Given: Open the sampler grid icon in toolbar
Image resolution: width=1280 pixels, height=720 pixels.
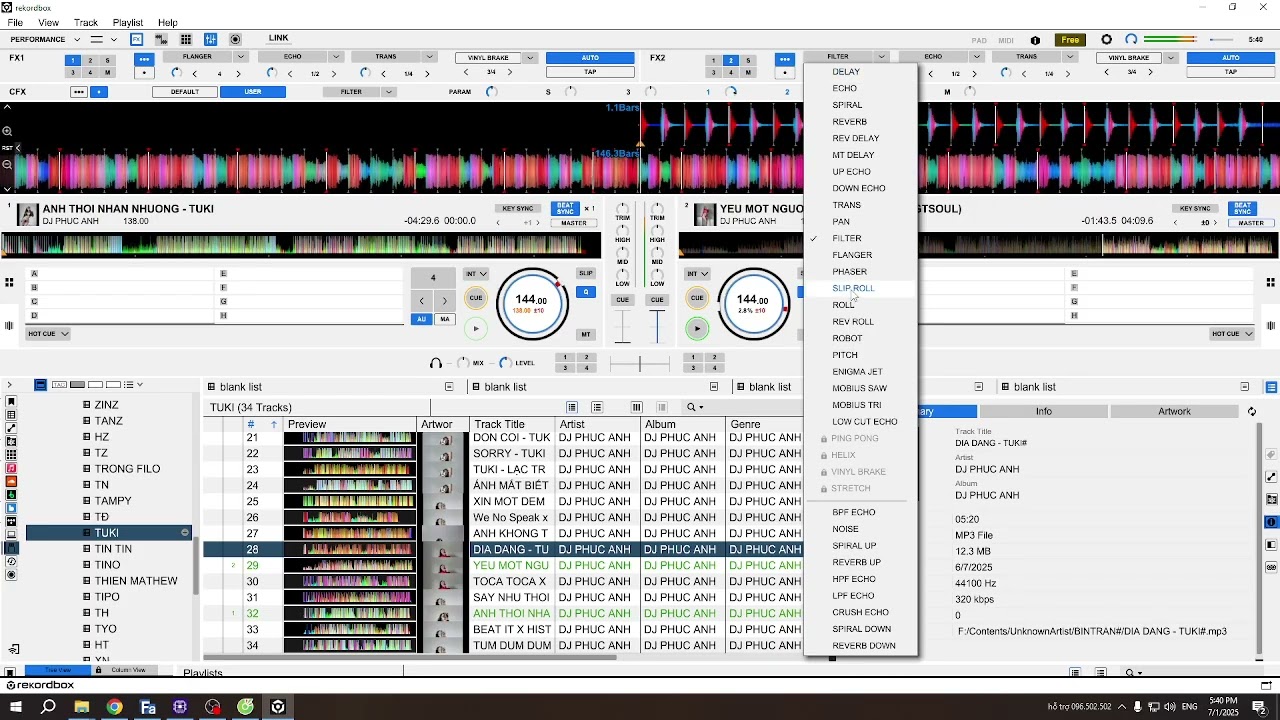Looking at the screenshot, I should (x=186, y=40).
